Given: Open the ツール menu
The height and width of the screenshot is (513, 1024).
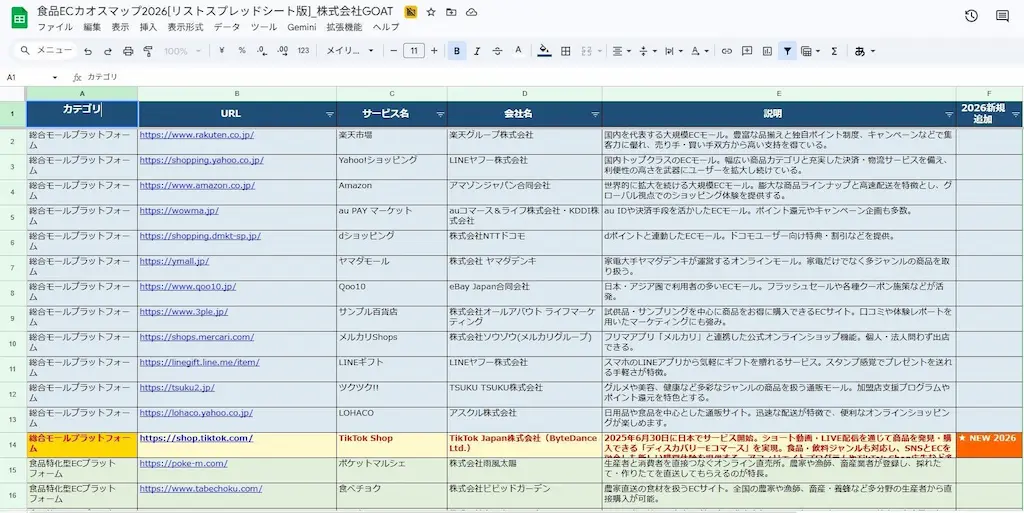Looking at the screenshot, I should (264, 27).
